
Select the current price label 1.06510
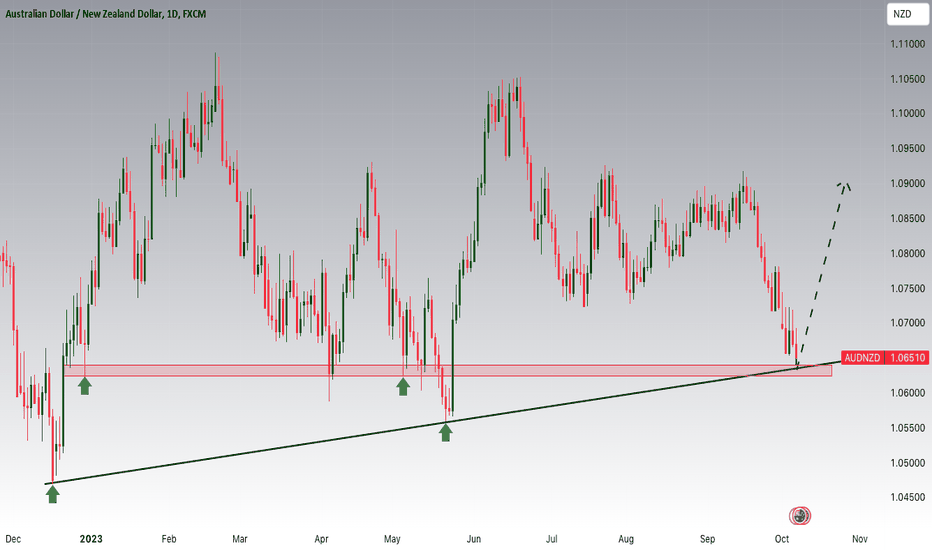pos(906,357)
